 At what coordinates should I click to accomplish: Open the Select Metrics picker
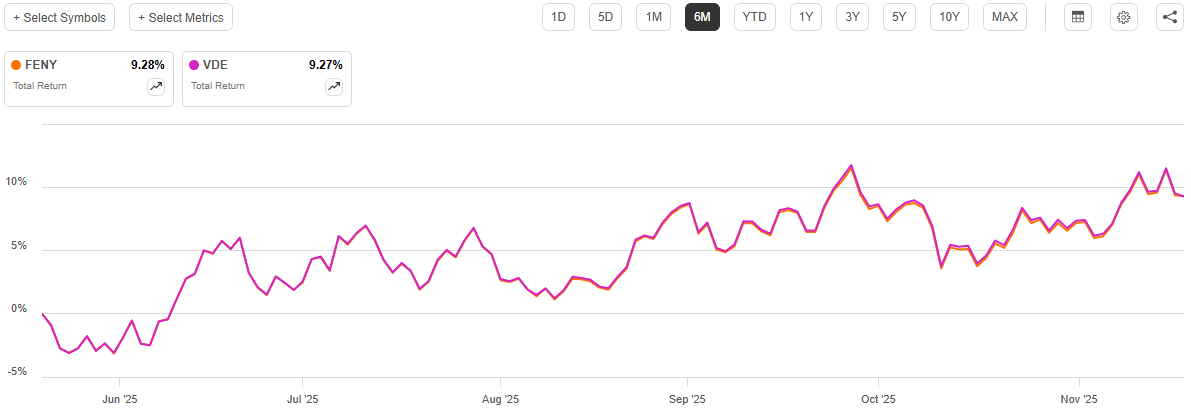tap(181, 17)
